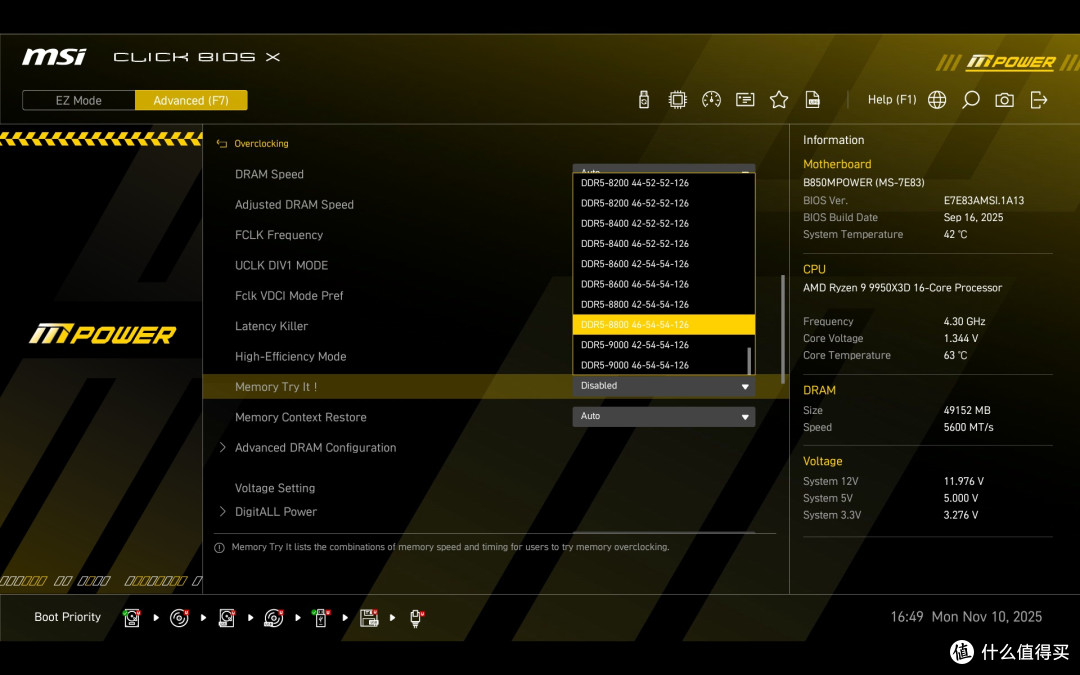
Task: Change language with the globe icon
Action: pyautogui.click(x=937, y=100)
